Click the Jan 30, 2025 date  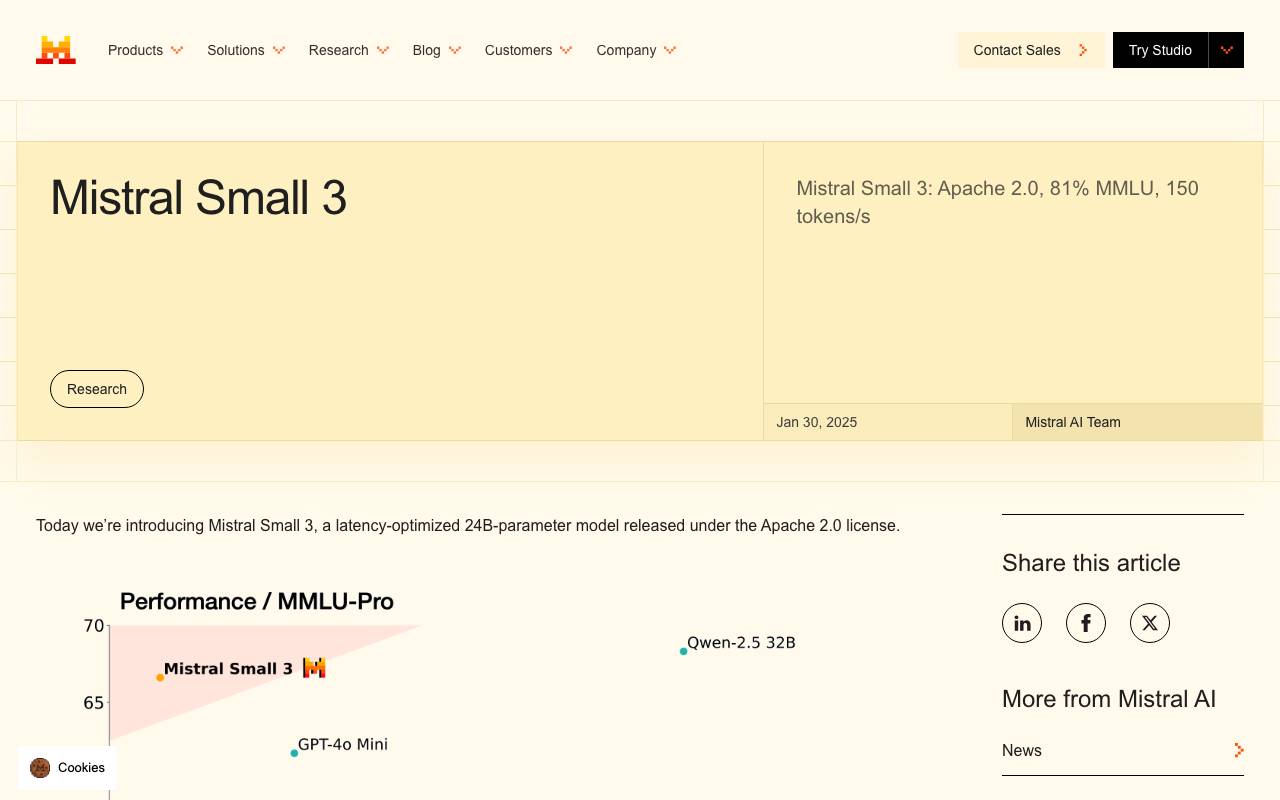pos(817,422)
